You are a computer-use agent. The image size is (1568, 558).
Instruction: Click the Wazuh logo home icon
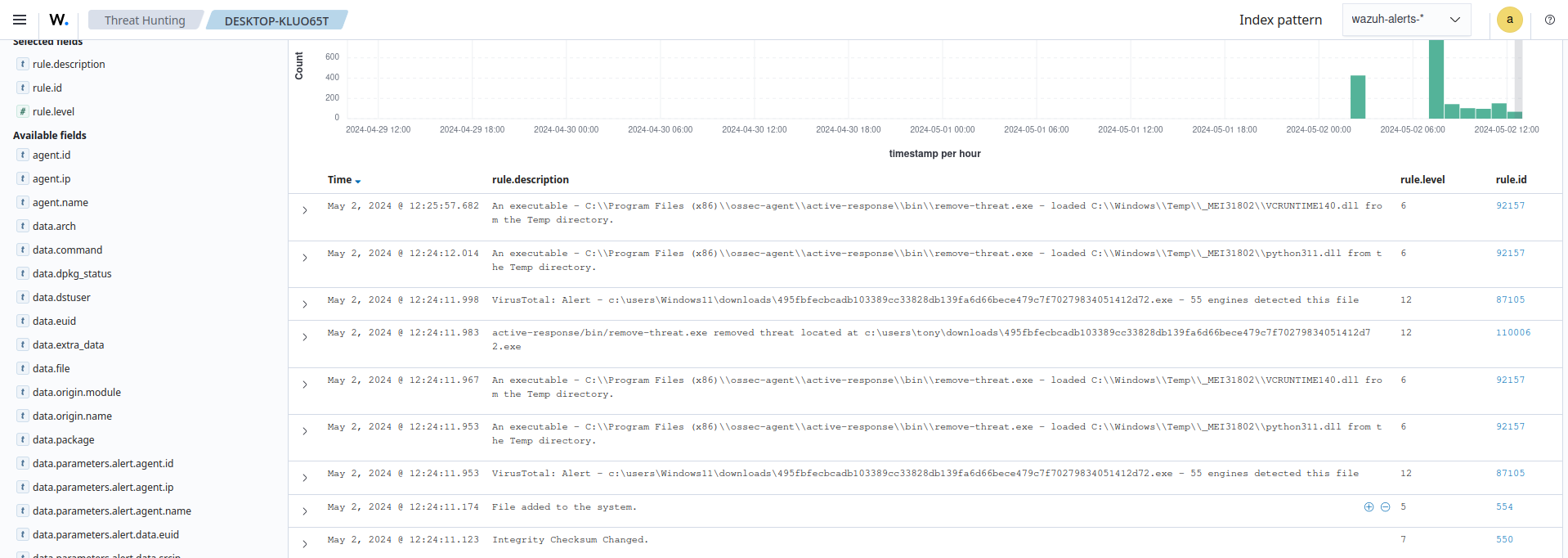pos(59,20)
